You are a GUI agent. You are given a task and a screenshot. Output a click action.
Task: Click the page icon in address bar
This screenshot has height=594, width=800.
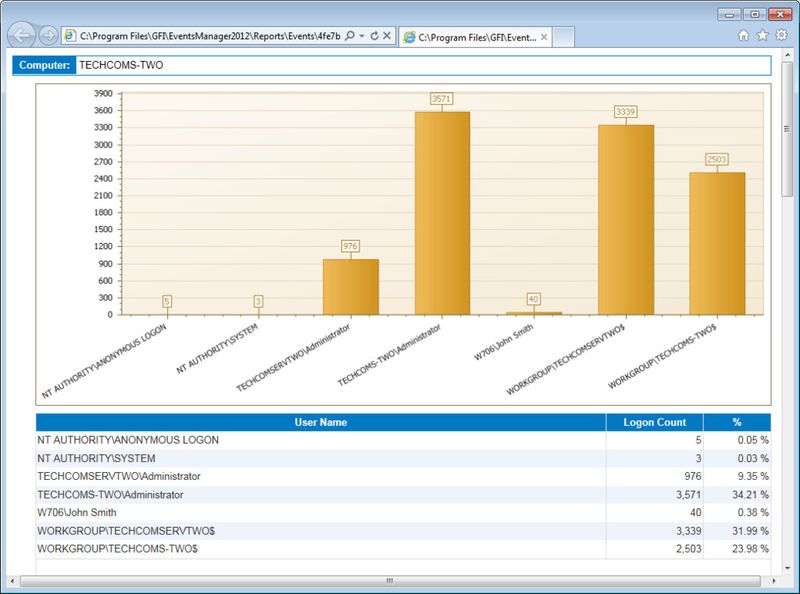tap(70, 36)
